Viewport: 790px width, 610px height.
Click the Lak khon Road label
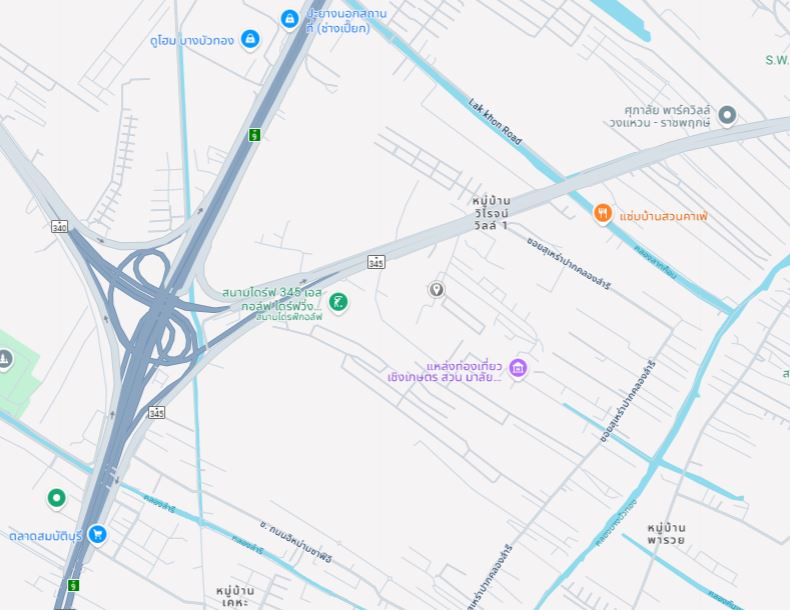[495, 121]
